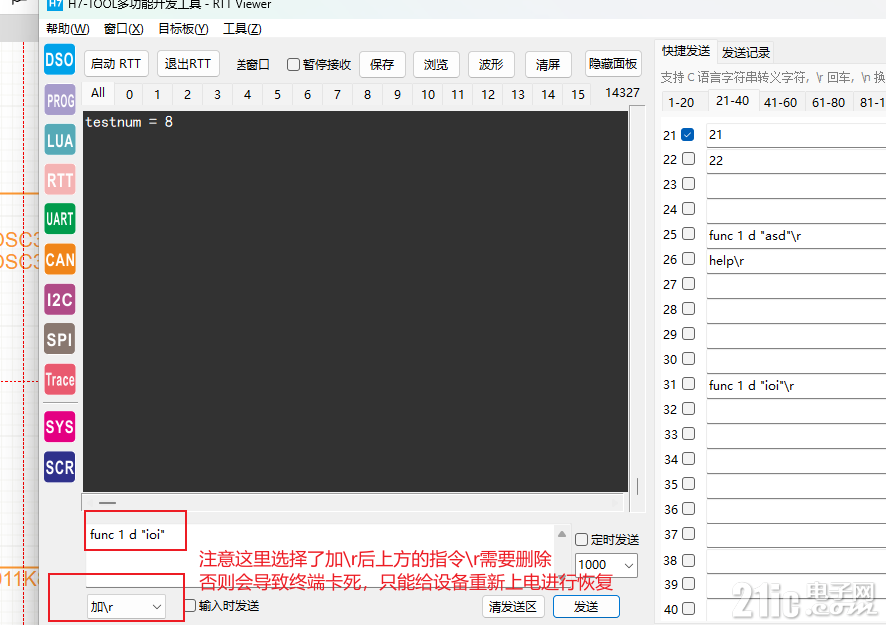Select the RTT sidebar icon
Image resolution: width=886 pixels, height=625 pixels.
click(x=60, y=180)
